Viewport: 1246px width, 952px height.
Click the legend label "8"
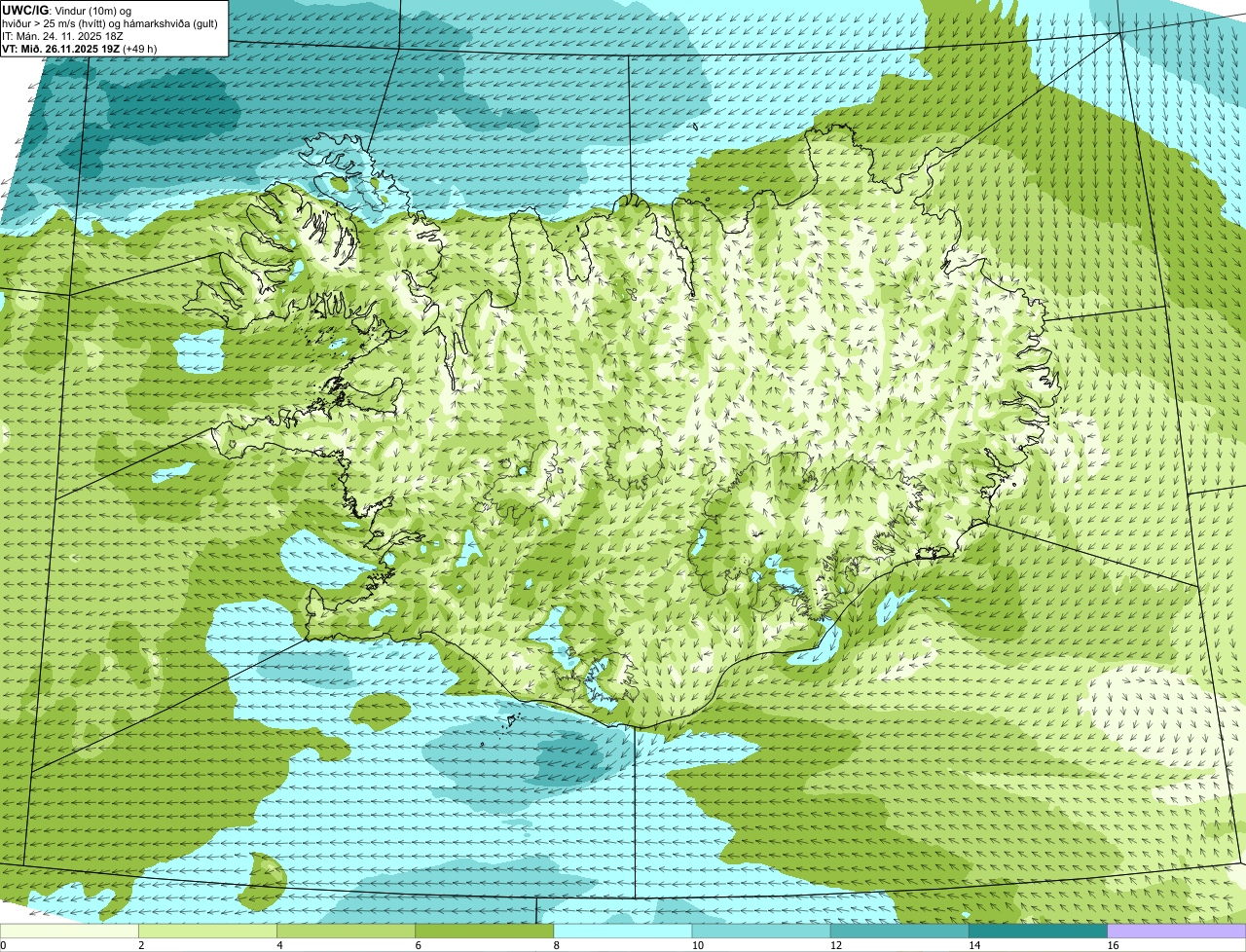click(557, 945)
